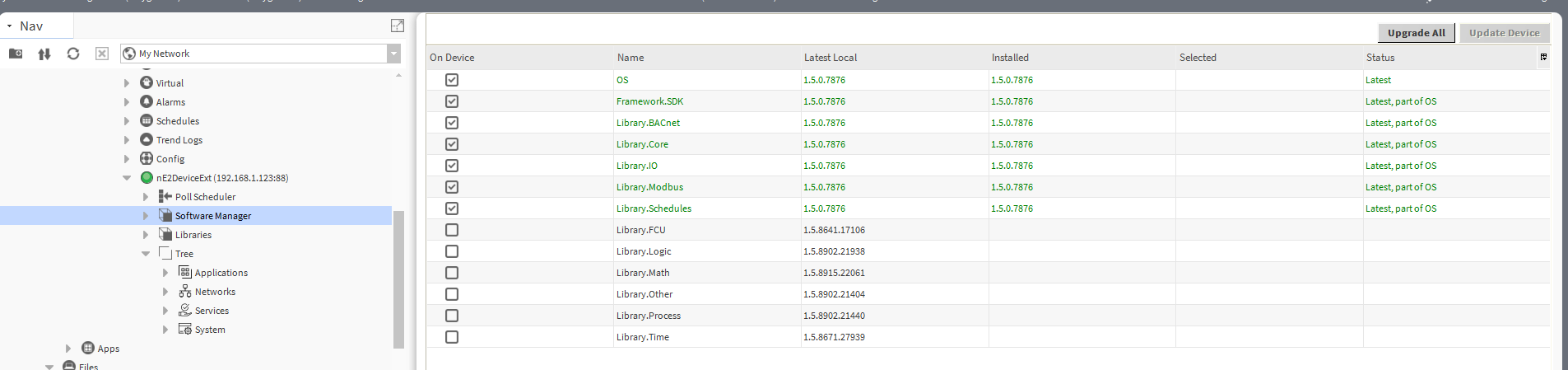
Task: Expand the Schedules tree node
Action: pos(127,121)
